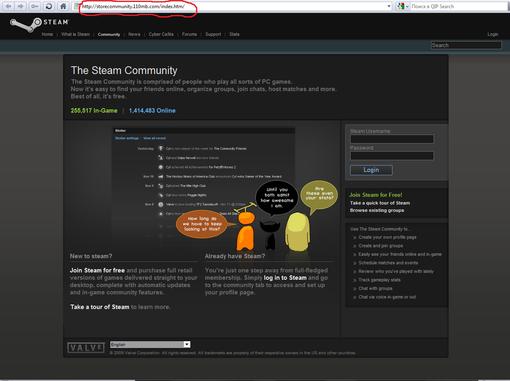The image size is (510, 381).
Task: Click the browser Back arrow button
Action: pyautogui.click(x=8, y=6)
